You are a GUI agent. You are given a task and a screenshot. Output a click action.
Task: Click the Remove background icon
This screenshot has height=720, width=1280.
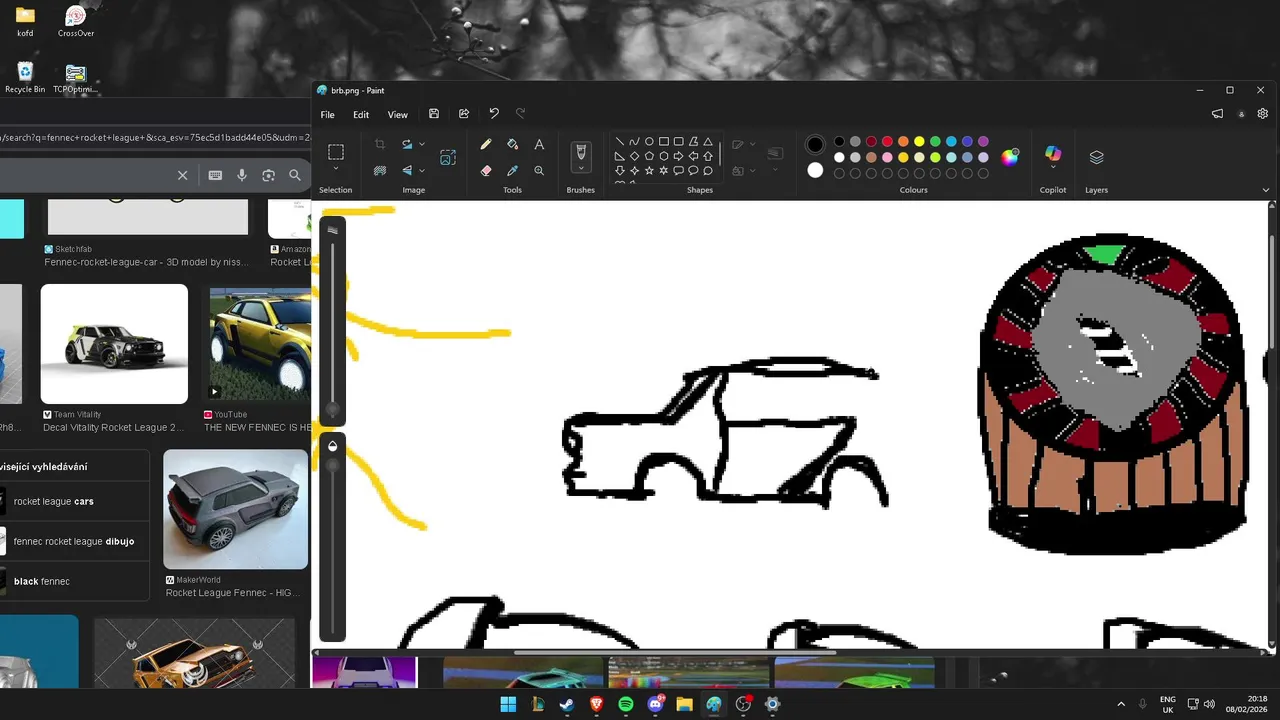380,171
